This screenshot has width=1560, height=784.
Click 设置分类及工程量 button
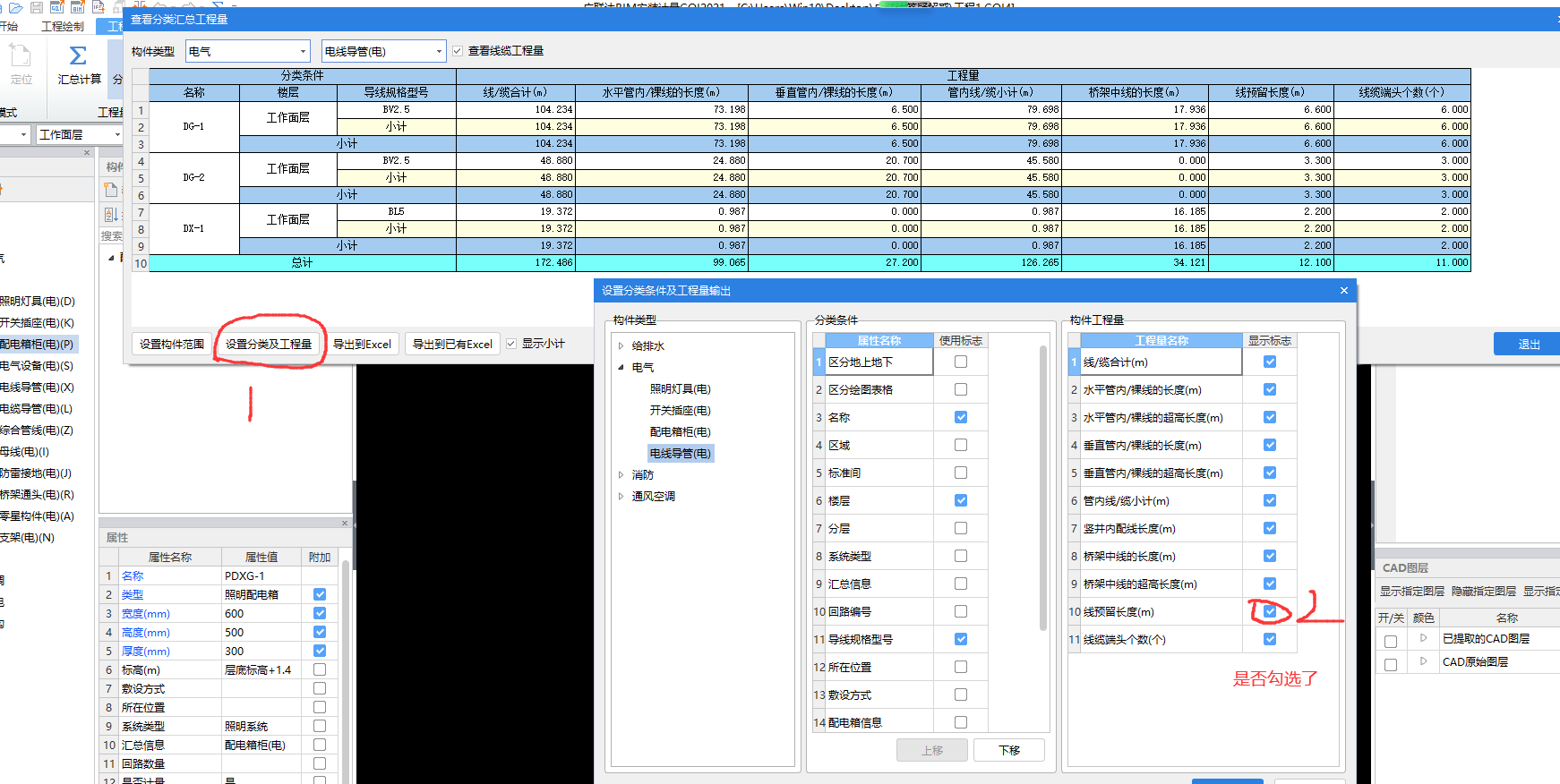tap(269, 344)
